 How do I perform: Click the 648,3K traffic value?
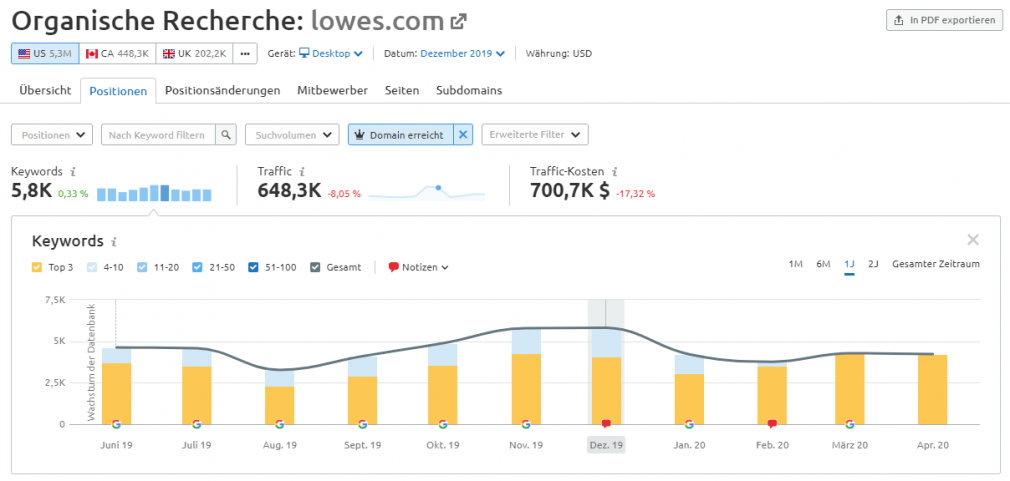[289, 191]
